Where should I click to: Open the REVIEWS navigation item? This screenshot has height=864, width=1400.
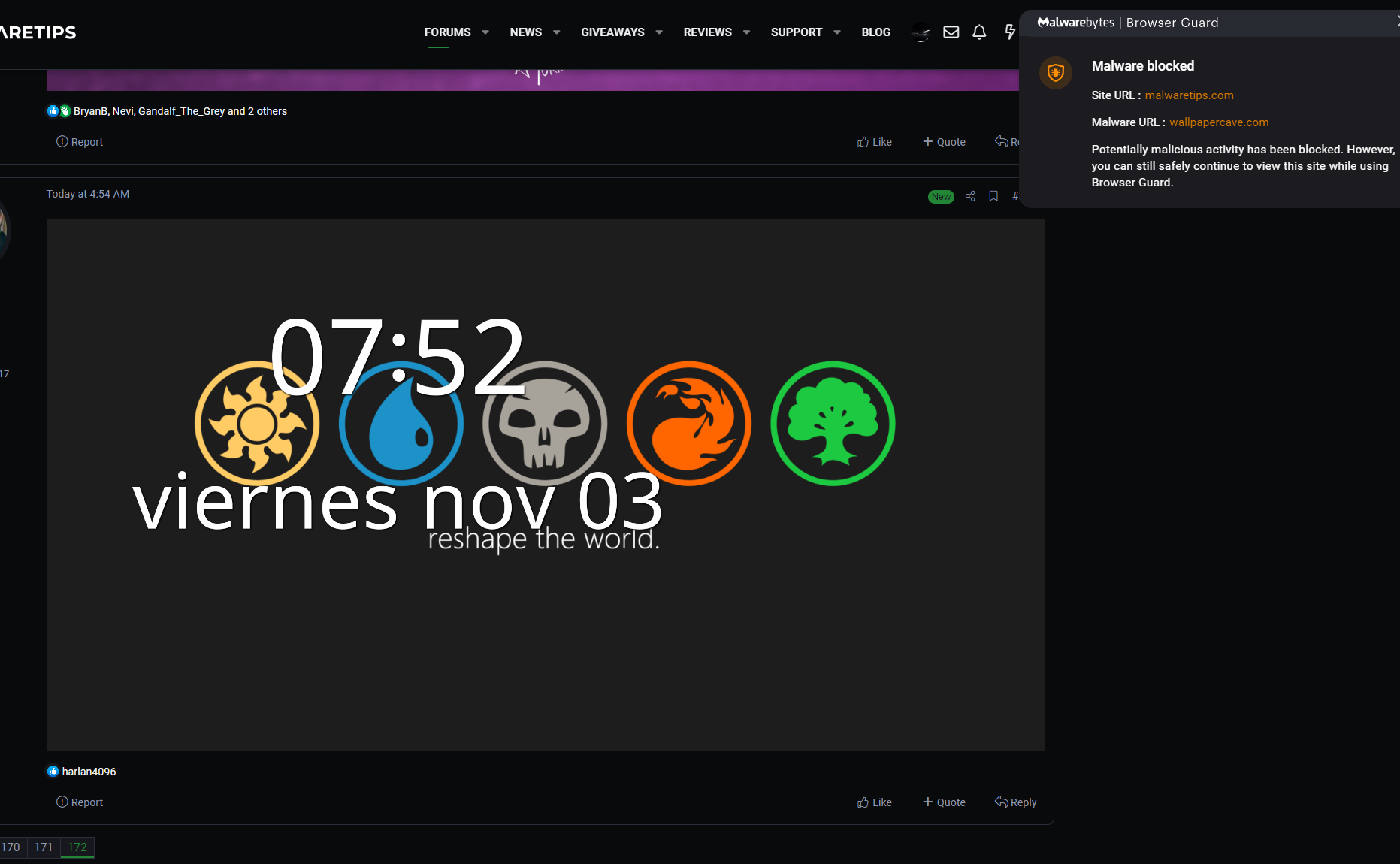(707, 32)
